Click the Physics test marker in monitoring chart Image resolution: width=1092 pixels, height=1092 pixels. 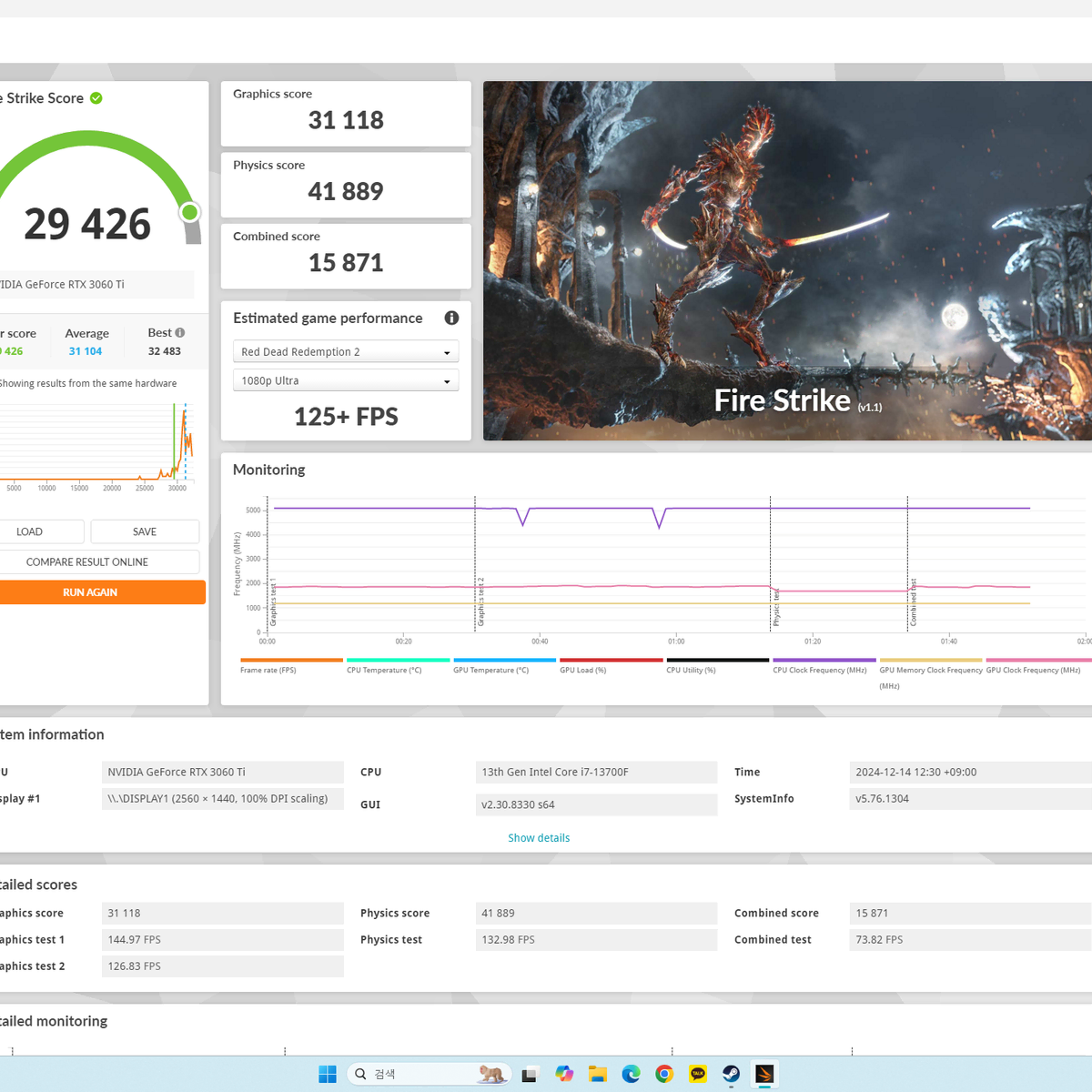[776, 607]
